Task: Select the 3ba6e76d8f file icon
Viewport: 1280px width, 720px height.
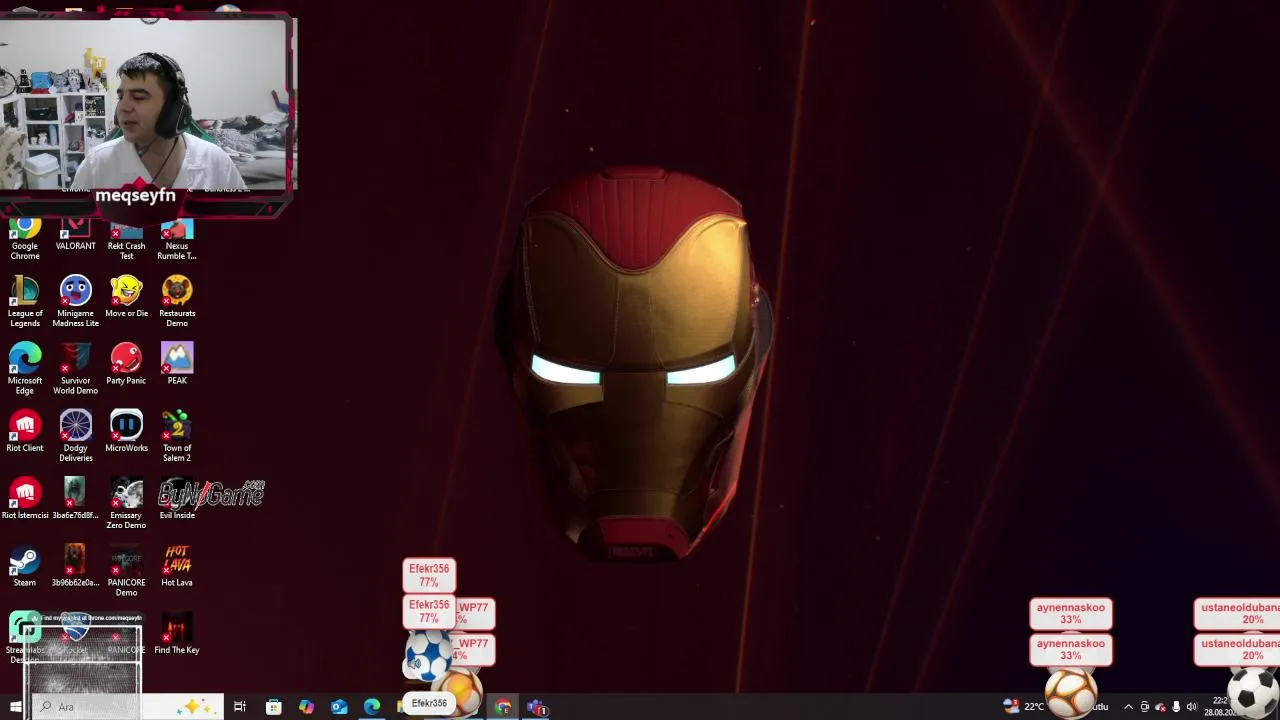Action: click(x=76, y=498)
